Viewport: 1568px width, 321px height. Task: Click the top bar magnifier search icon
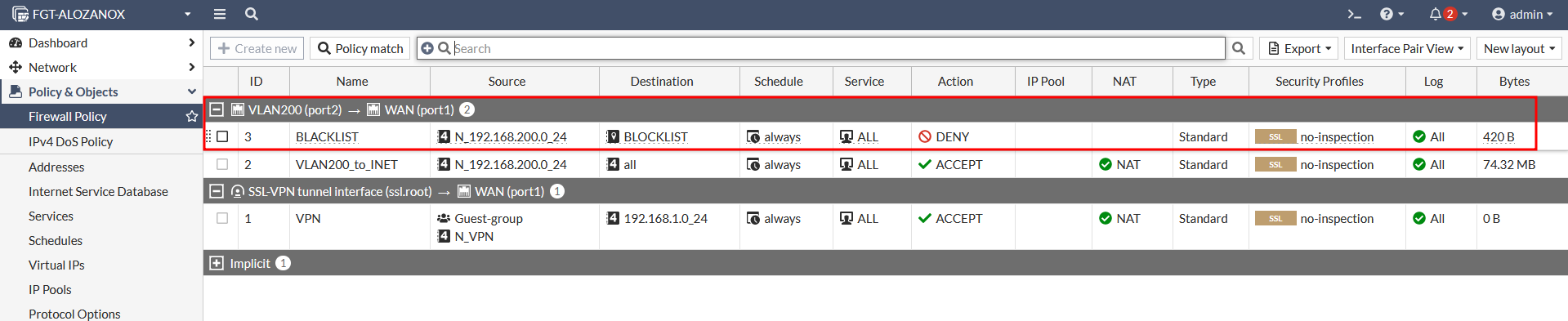click(x=252, y=14)
